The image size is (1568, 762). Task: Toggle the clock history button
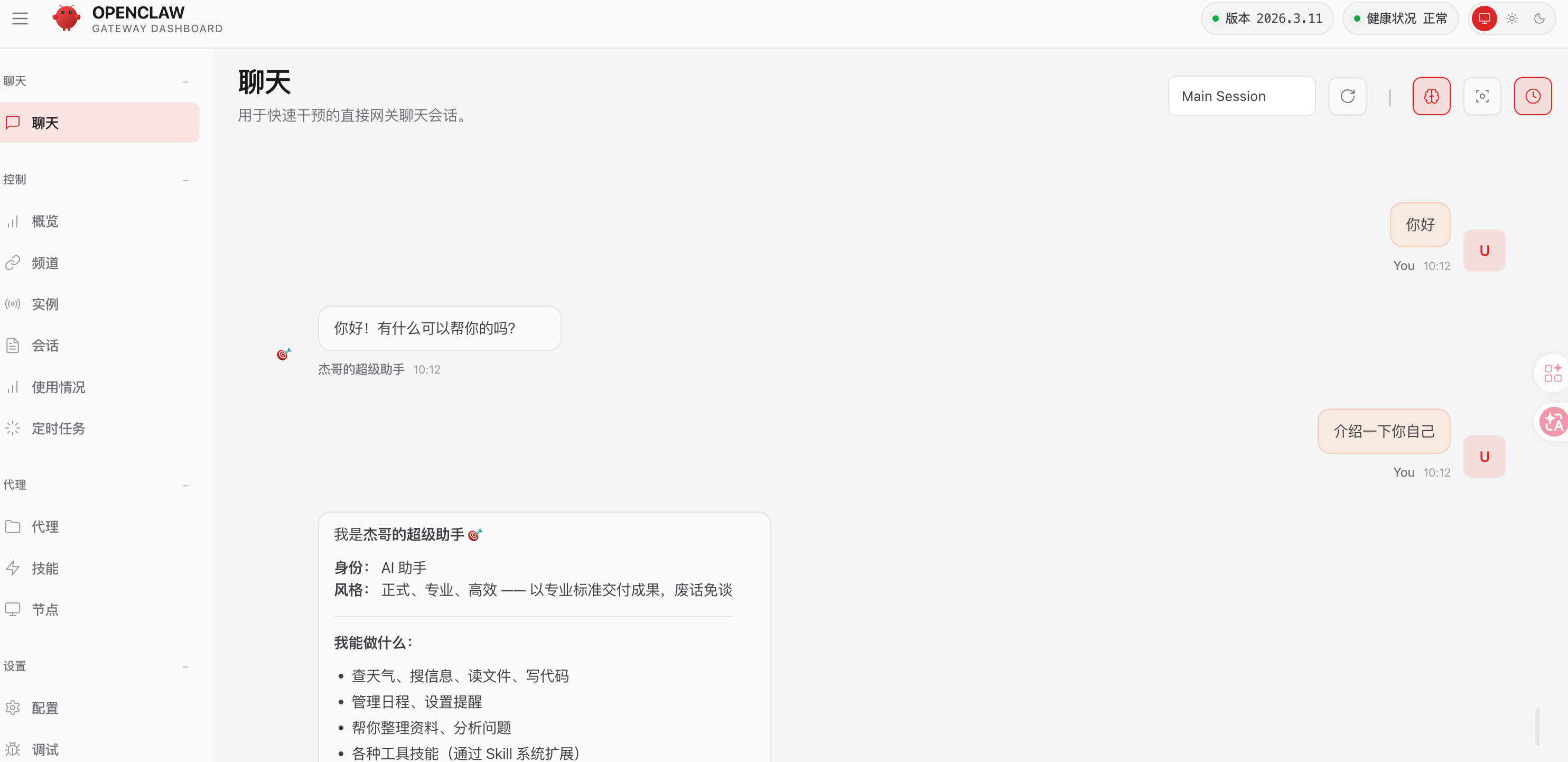click(1532, 96)
